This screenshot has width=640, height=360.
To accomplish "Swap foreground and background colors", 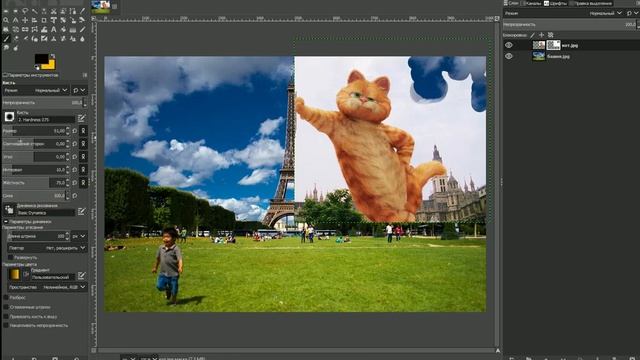I will [x=53, y=56].
